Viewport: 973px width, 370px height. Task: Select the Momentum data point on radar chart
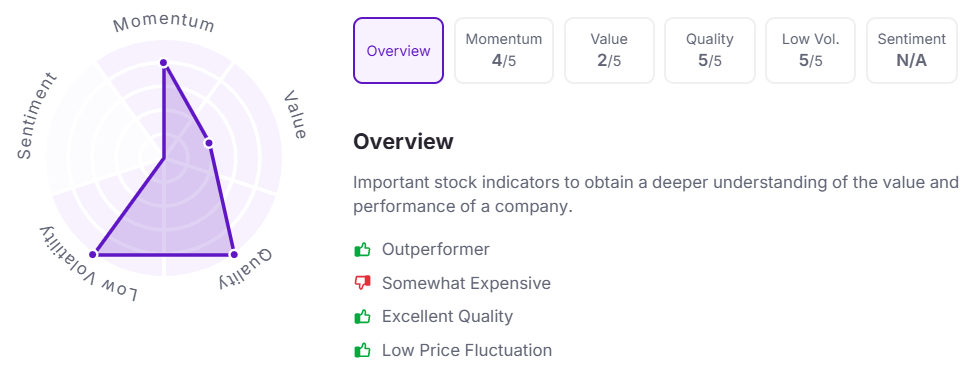point(164,63)
